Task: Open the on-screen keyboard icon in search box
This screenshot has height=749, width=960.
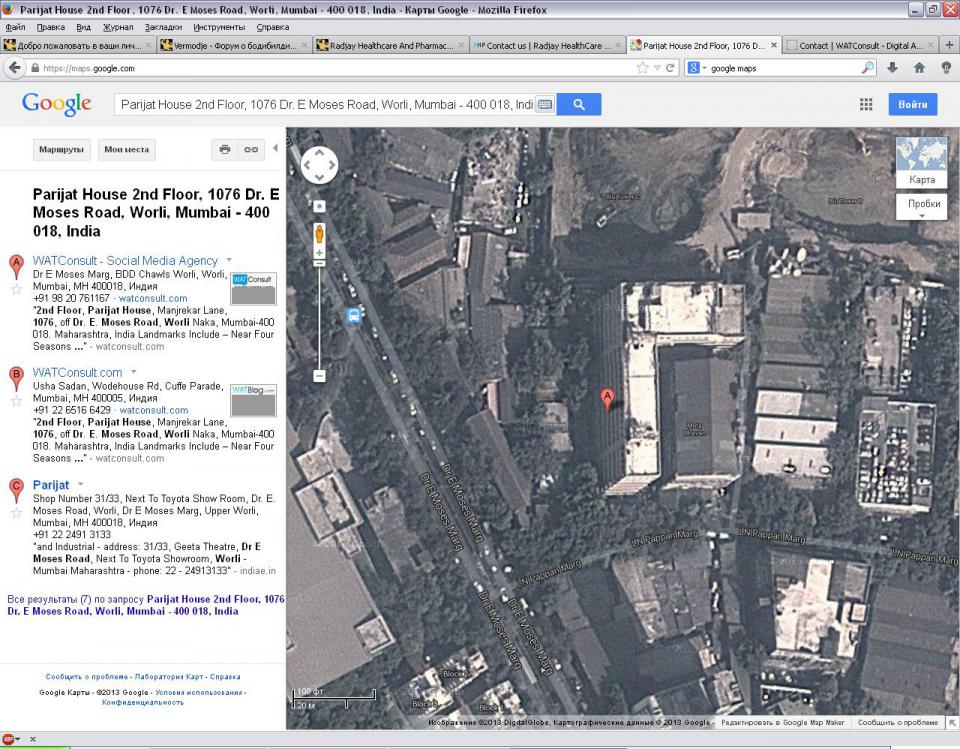Action: (x=545, y=104)
